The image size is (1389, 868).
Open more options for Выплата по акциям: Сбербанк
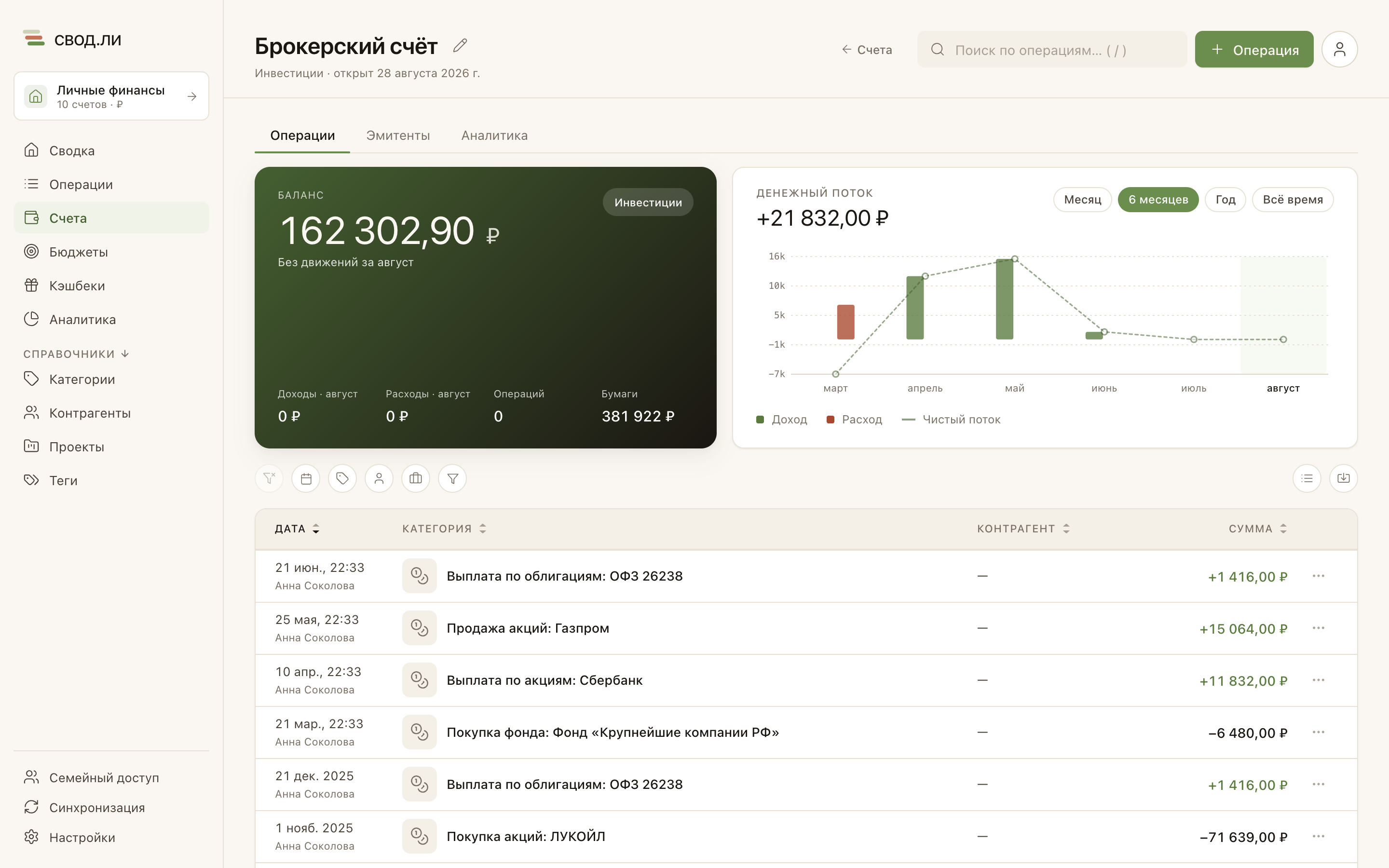coord(1319,680)
